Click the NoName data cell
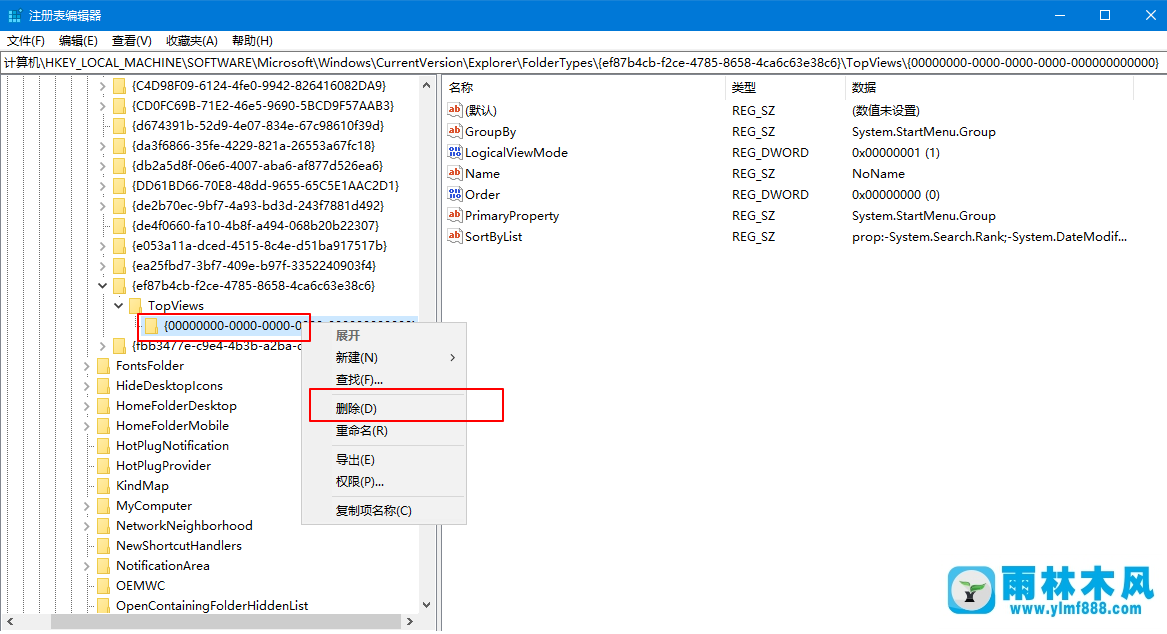The height and width of the screenshot is (634, 1167). [x=878, y=173]
